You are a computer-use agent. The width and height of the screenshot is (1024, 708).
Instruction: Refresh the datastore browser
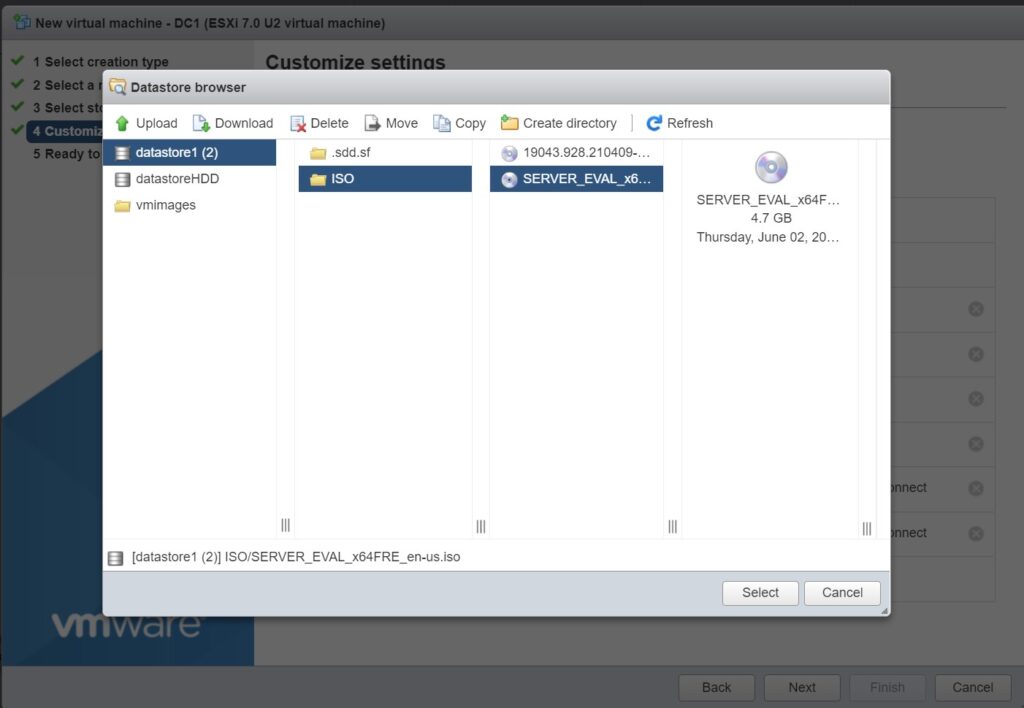(680, 123)
